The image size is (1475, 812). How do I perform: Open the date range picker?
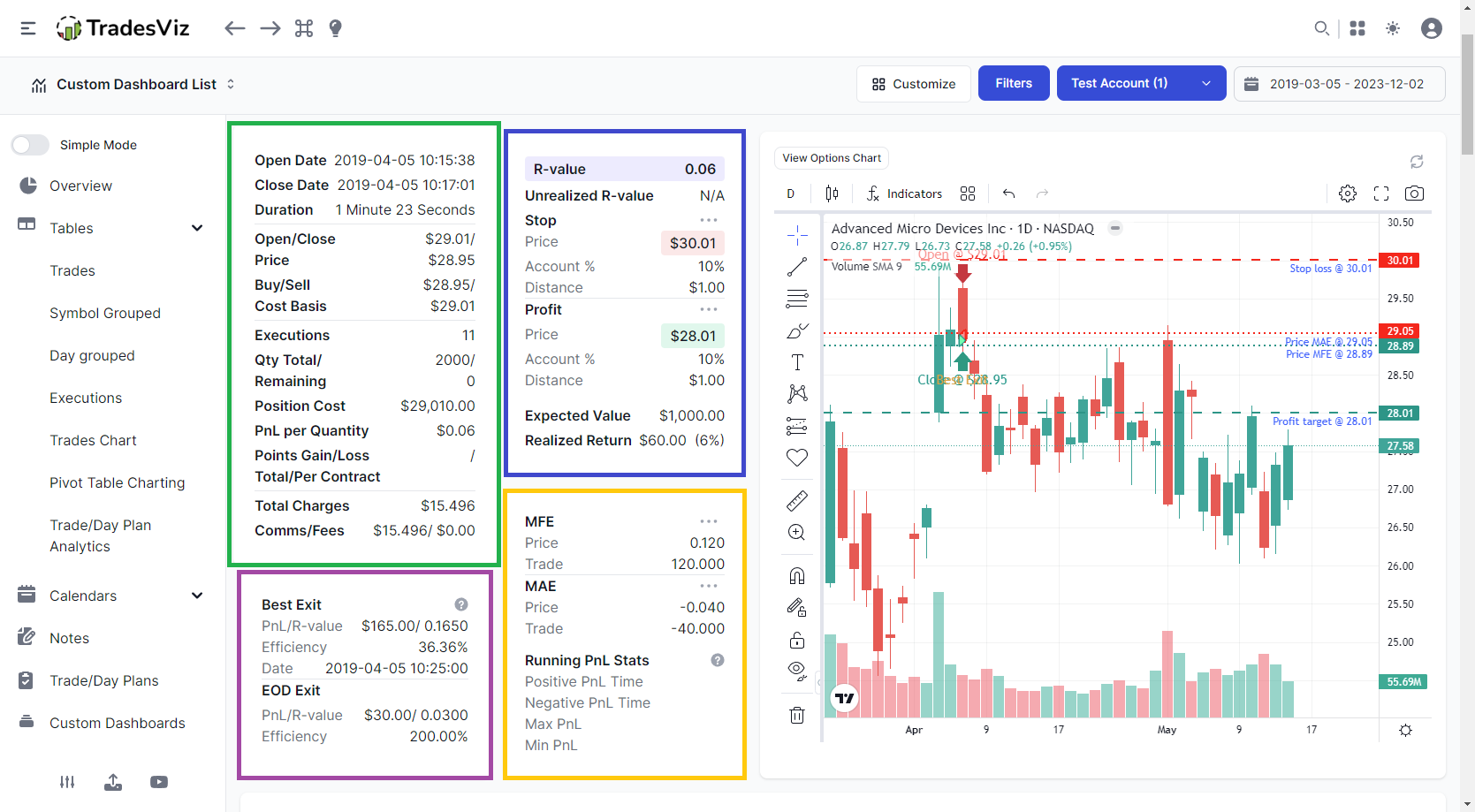click(1340, 84)
